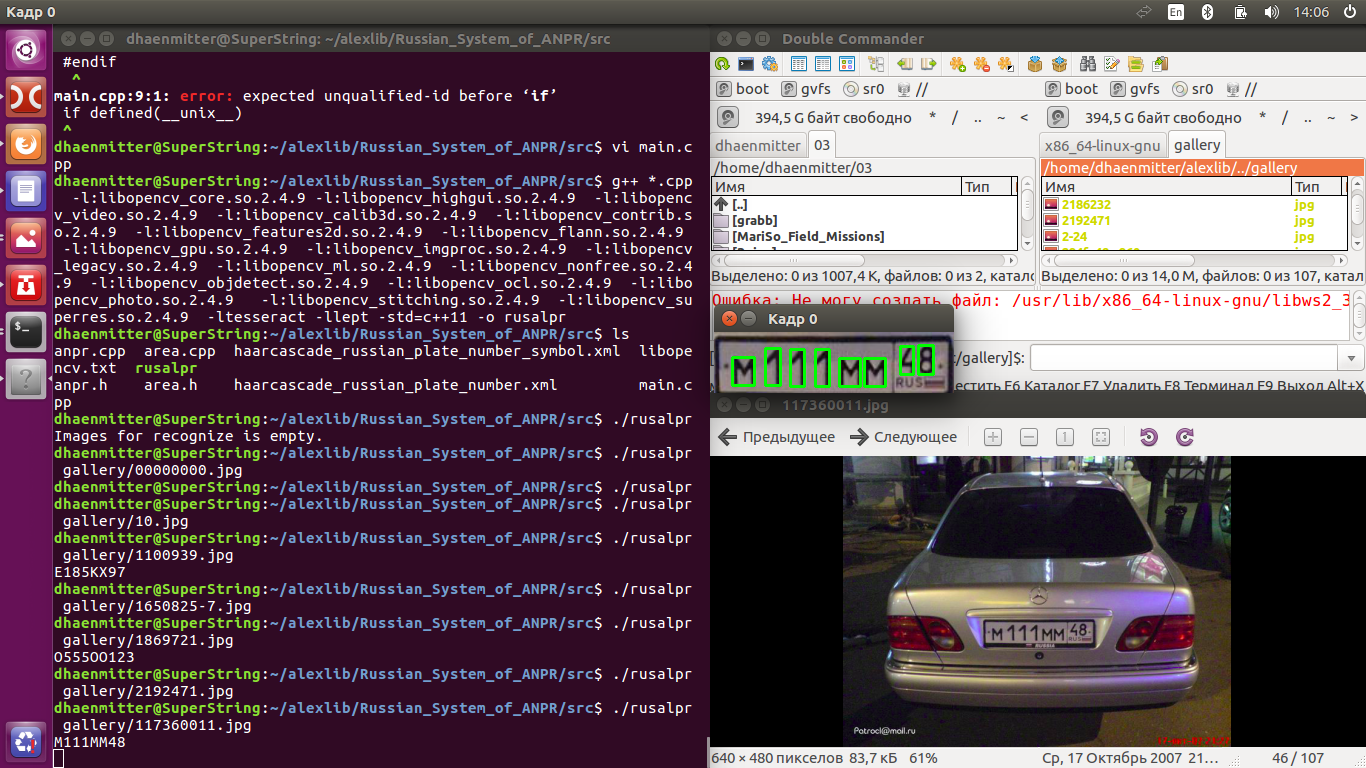Click the green Refresh icon in Double Commander
This screenshot has width=1366, height=768.
point(722,64)
